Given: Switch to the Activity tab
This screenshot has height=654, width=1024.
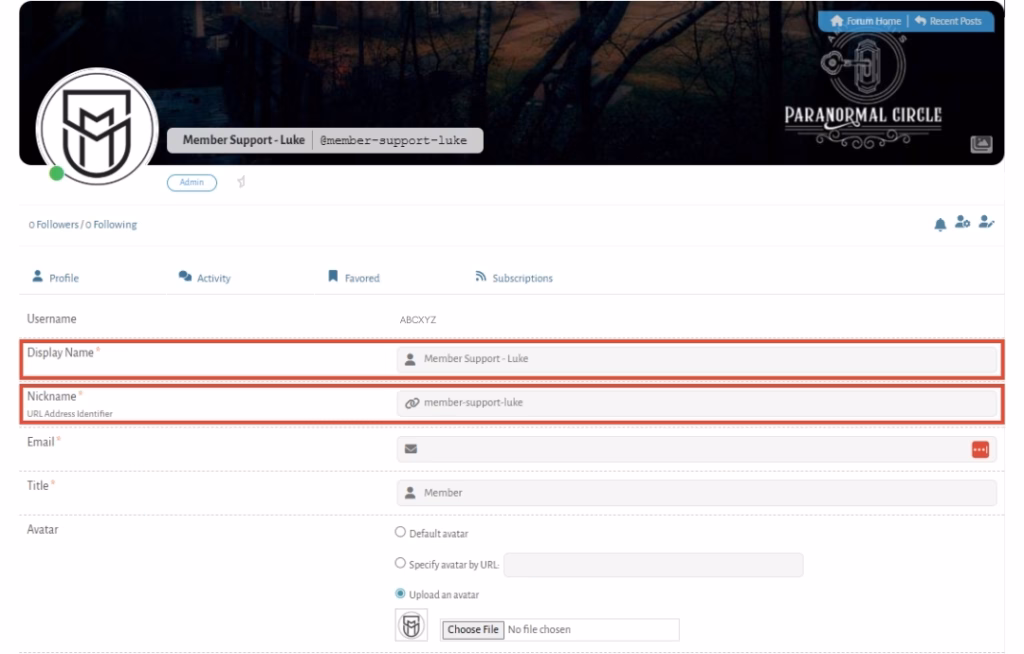Looking at the screenshot, I should [x=204, y=278].
